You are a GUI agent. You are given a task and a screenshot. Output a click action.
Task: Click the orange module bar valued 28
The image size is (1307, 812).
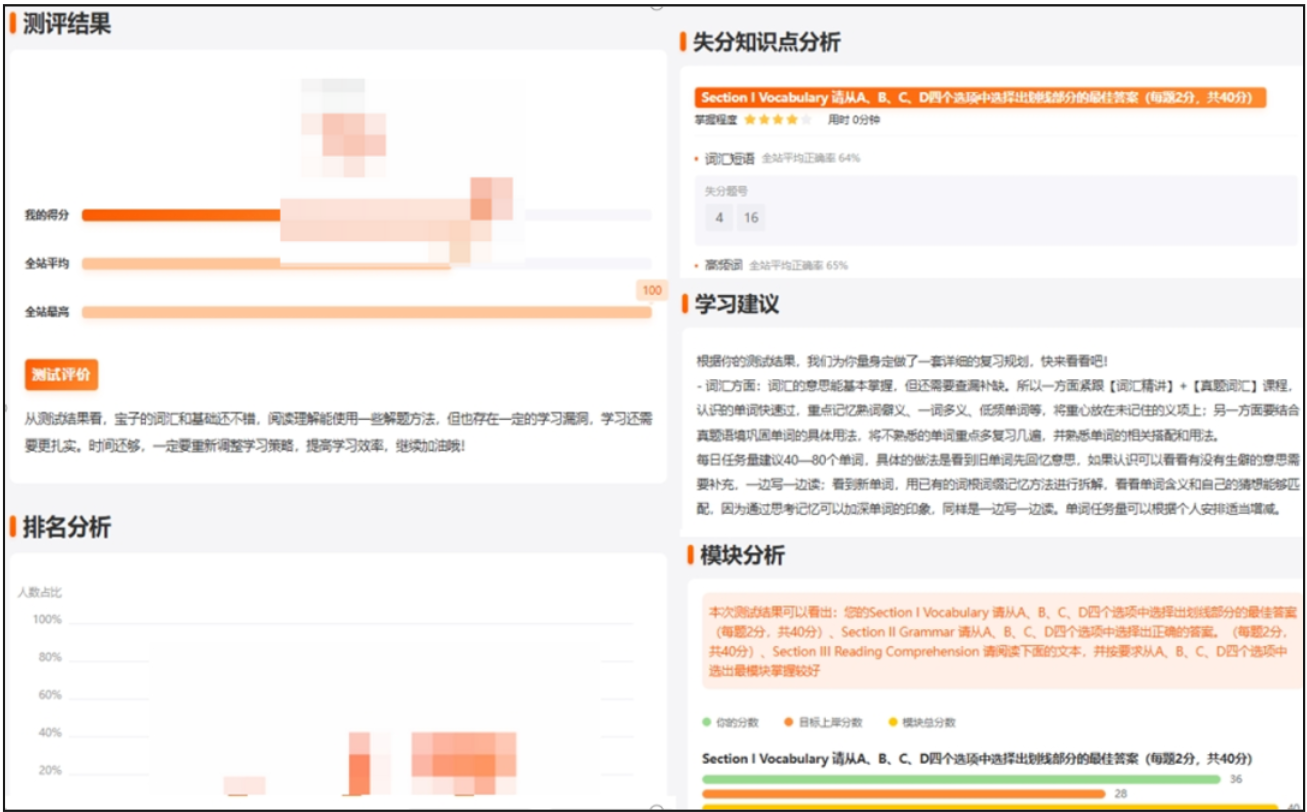point(904,794)
